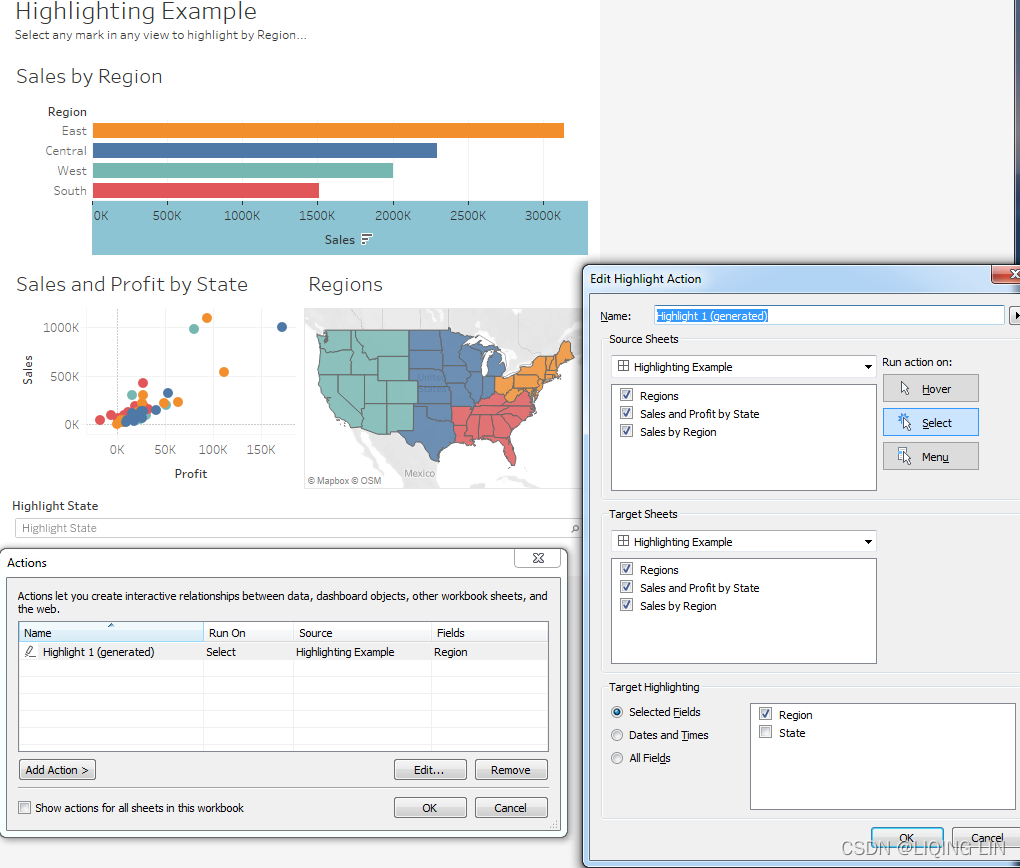Uncheck Sales and Profit by State source sheet
Image resolution: width=1020 pixels, height=868 pixels.
[626, 413]
